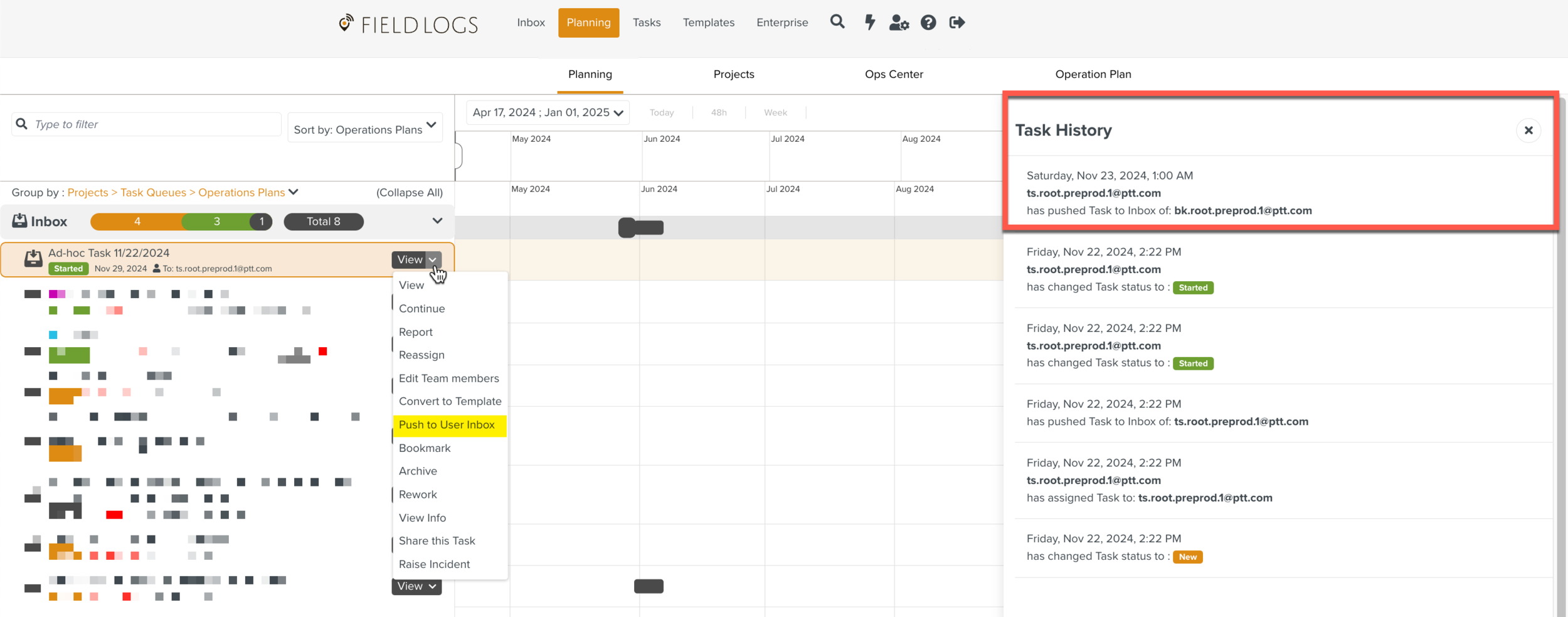Expand the Group by options chevron

pos(294,192)
